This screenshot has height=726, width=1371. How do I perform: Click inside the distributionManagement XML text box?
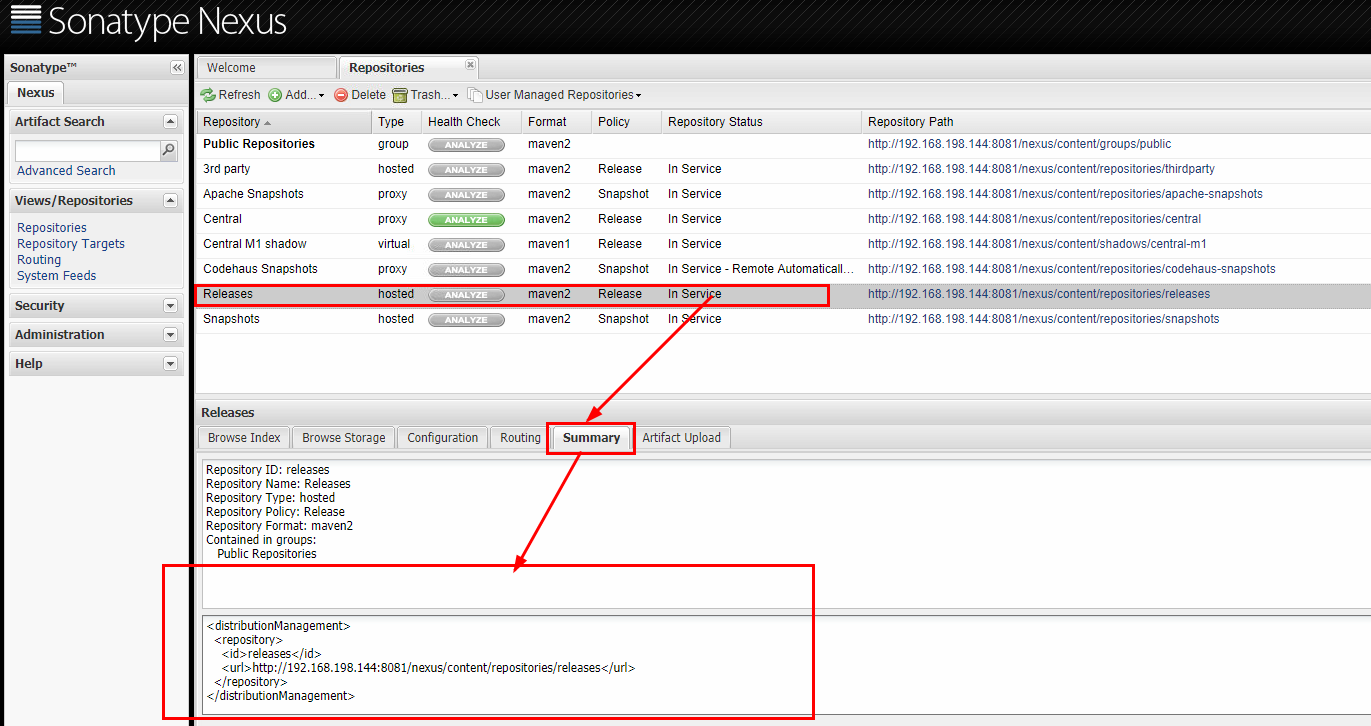point(786,664)
